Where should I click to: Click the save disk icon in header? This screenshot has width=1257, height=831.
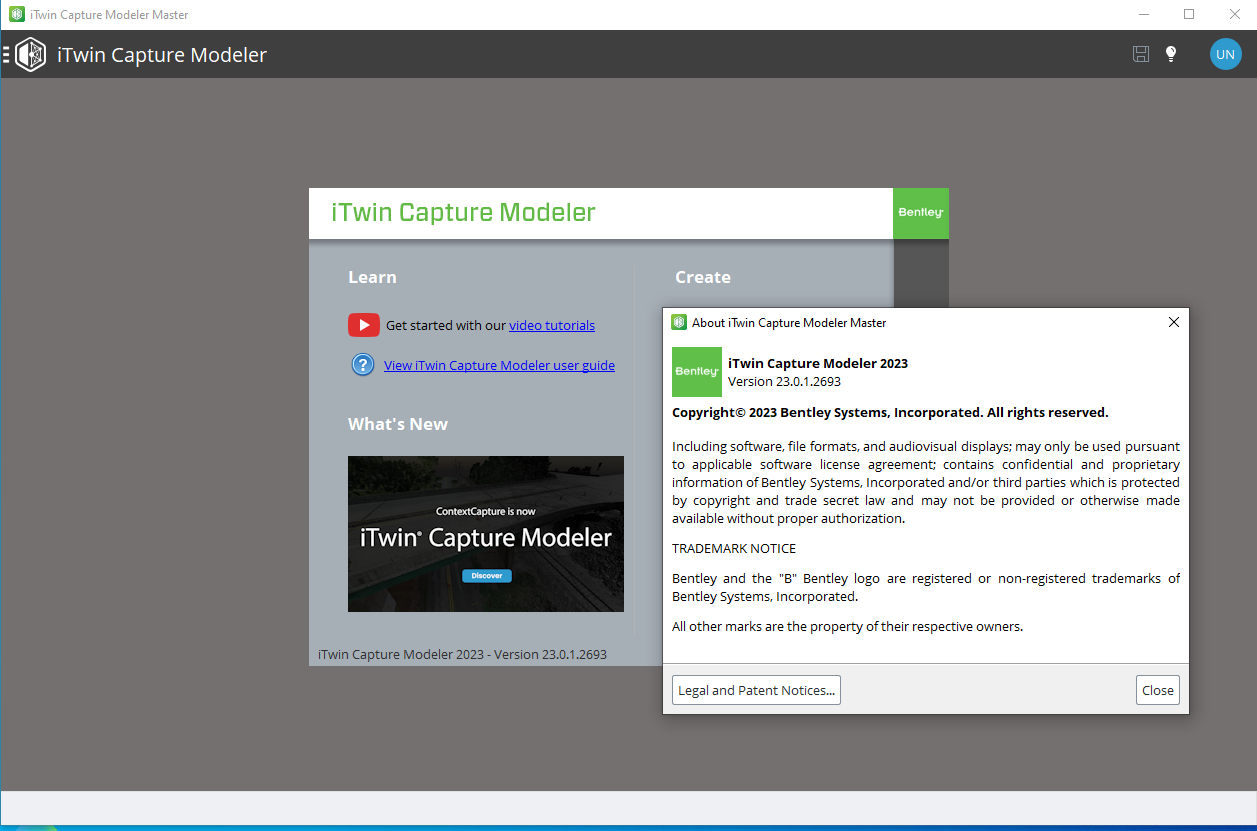coord(1141,54)
